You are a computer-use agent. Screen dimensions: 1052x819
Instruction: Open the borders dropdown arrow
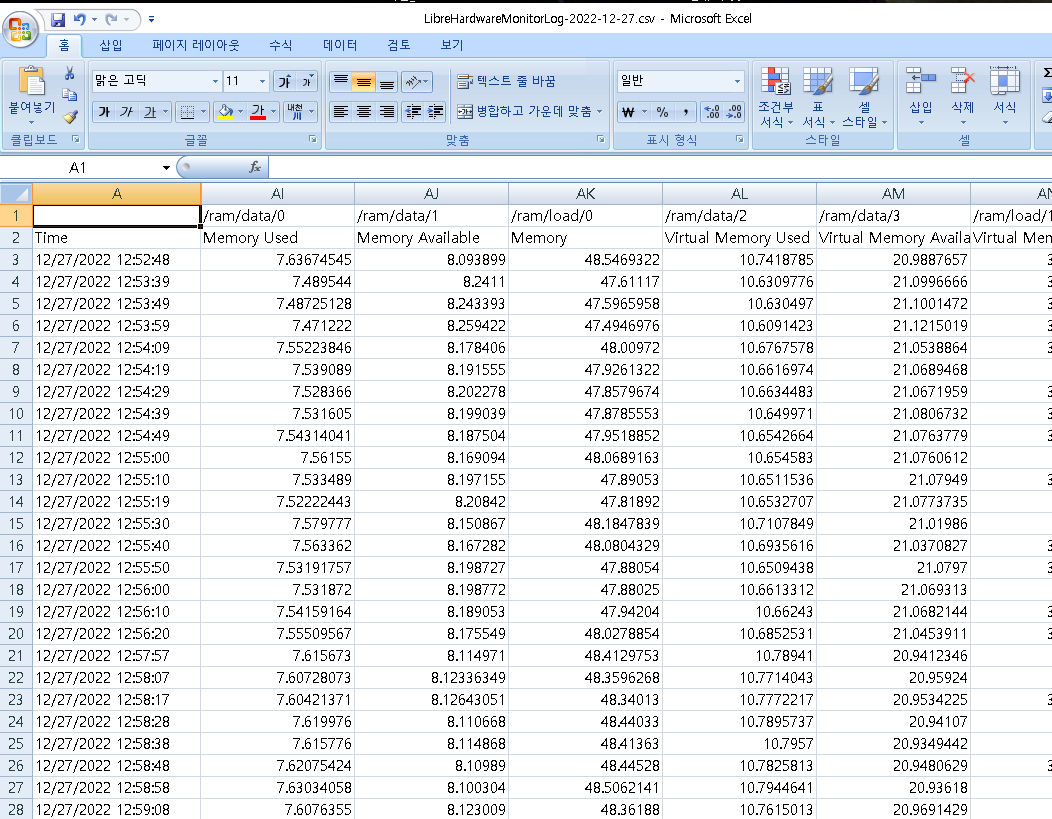tap(203, 111)
